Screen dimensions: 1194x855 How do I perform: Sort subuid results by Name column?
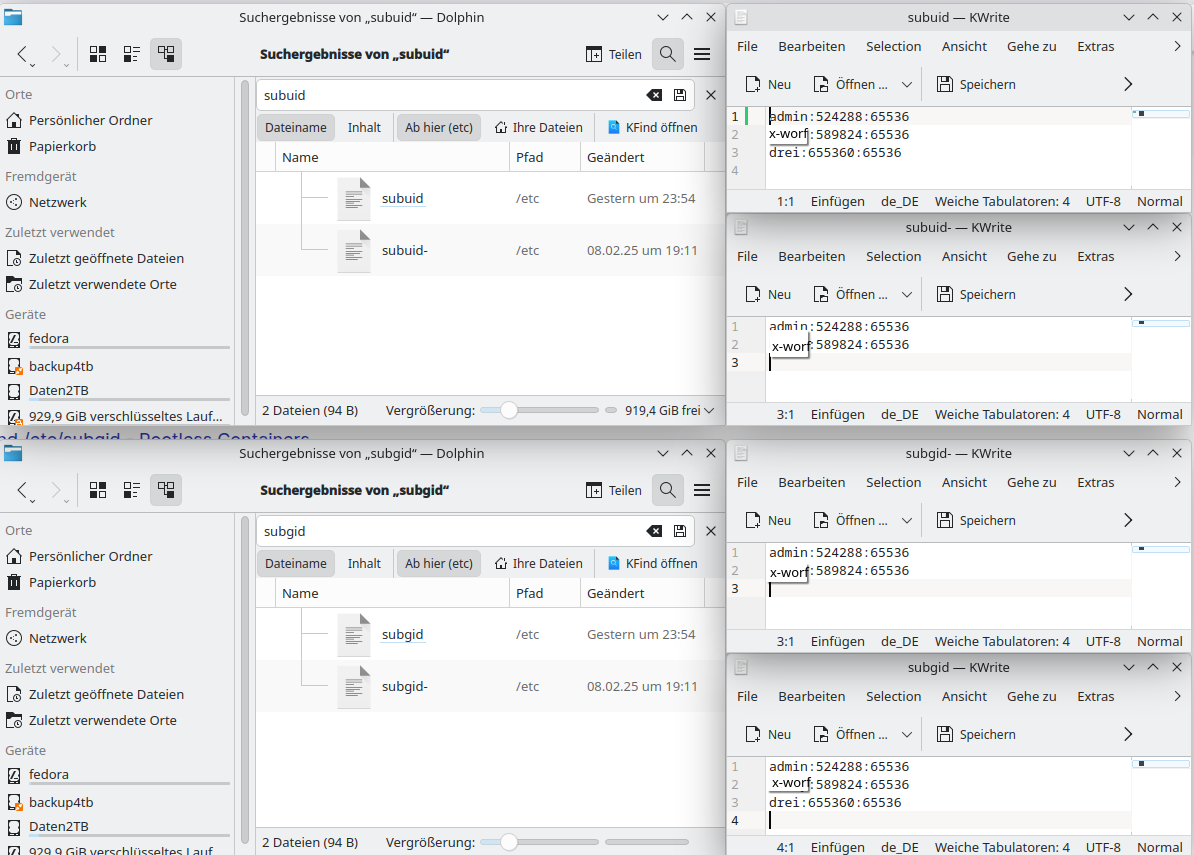(392, 158)
